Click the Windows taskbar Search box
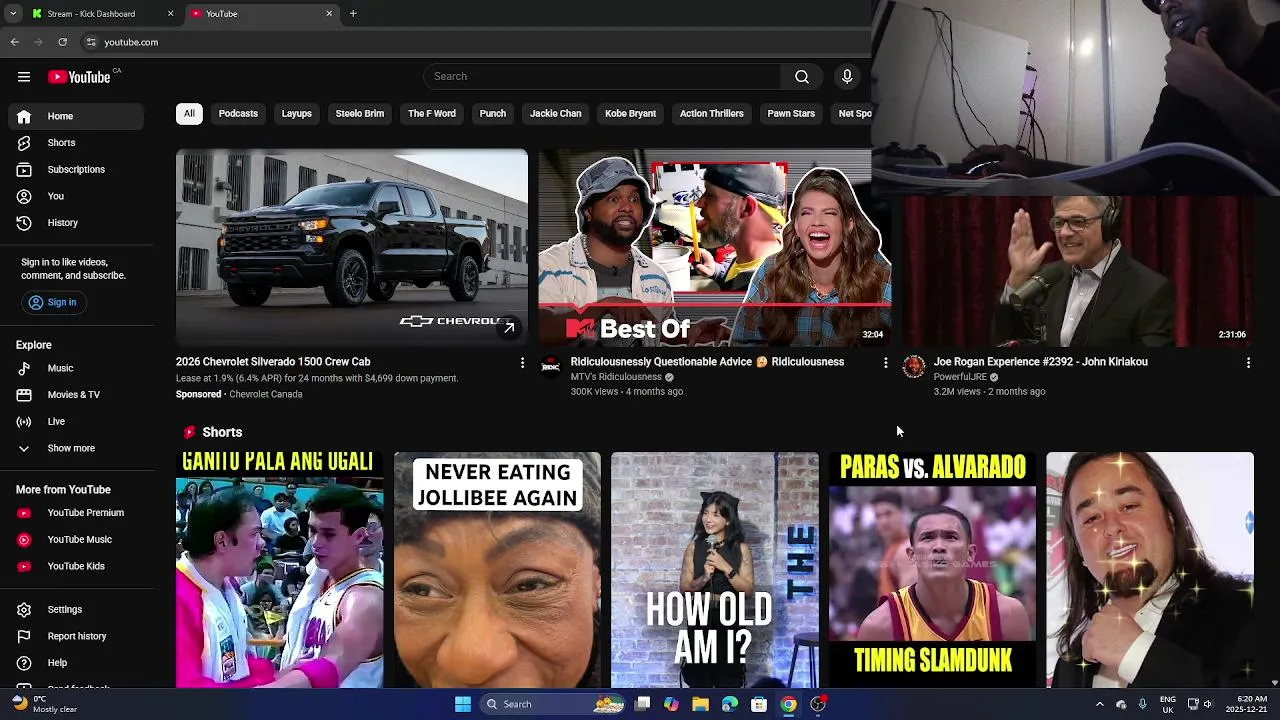This screenshot has width=1280, height=720. tap(552, 704)
